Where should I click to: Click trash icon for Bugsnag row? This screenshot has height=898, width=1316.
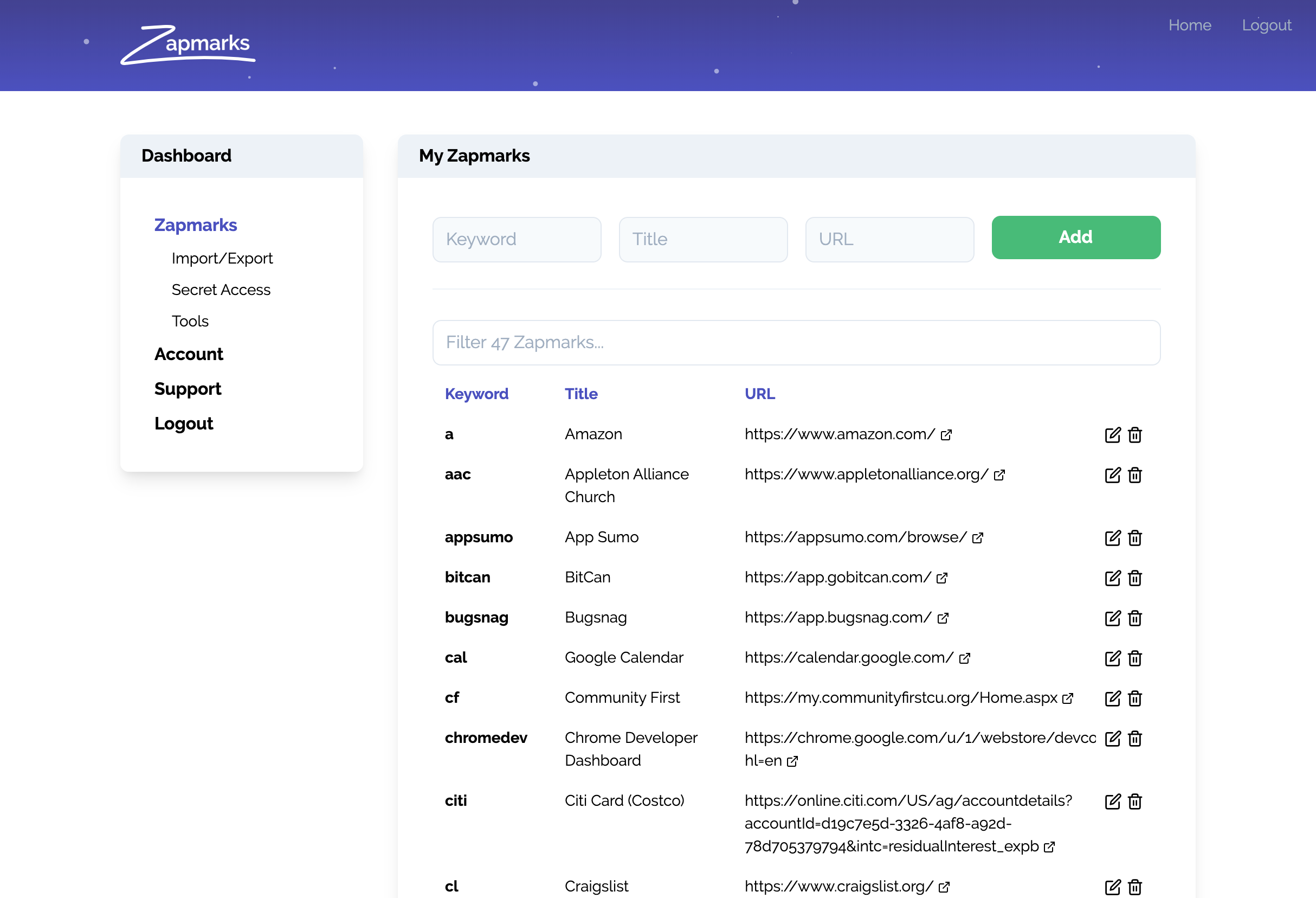pyautogui.click(x=1134, y=618)
